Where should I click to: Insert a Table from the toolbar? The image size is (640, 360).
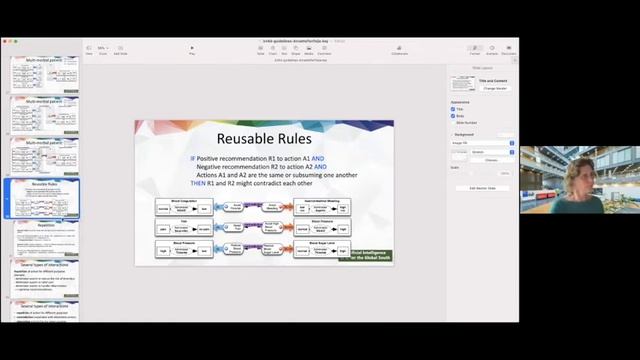[x=260, y=48]
